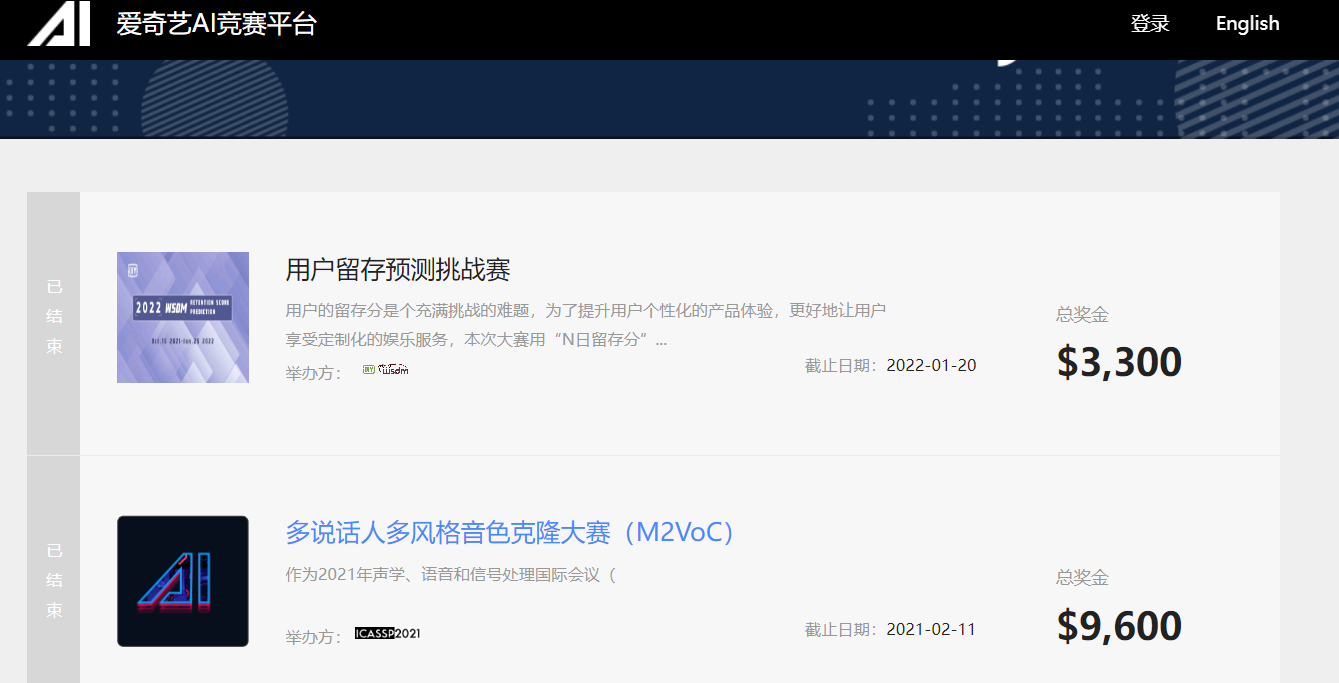
Task: Click 举办方 label in 用户留存预测挑战赛 card
Action: pyautogui.click(x=313, y=373)
